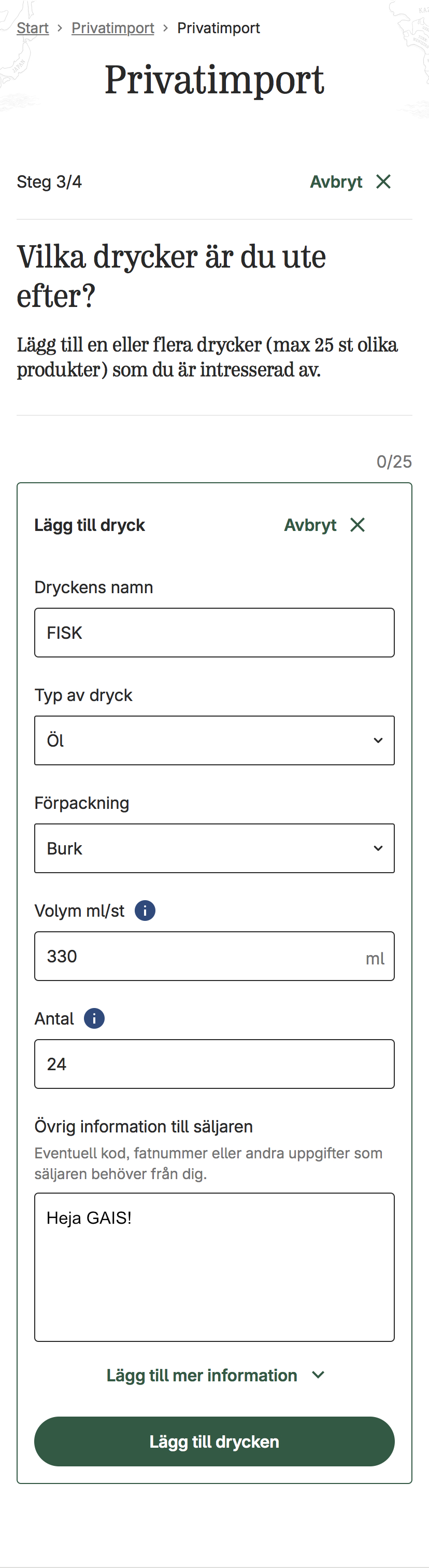429x1568 pixels.
Task: Go to Start breadcrumb link
Action: pos(33,28)
